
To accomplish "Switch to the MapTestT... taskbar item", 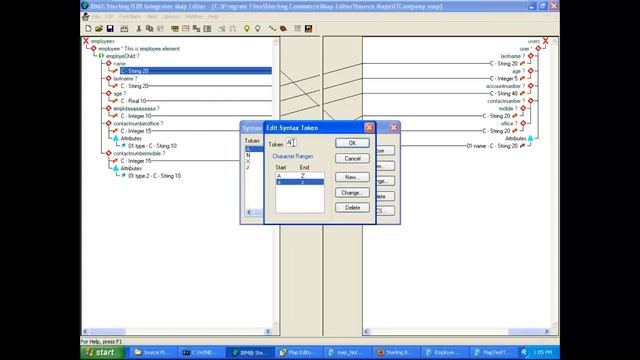I will pos(493,352).
